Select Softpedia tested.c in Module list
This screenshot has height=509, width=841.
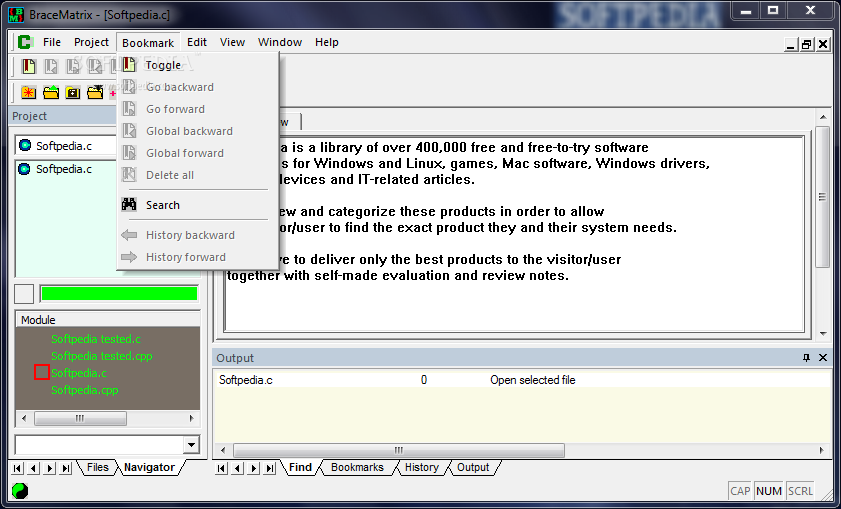96,339
